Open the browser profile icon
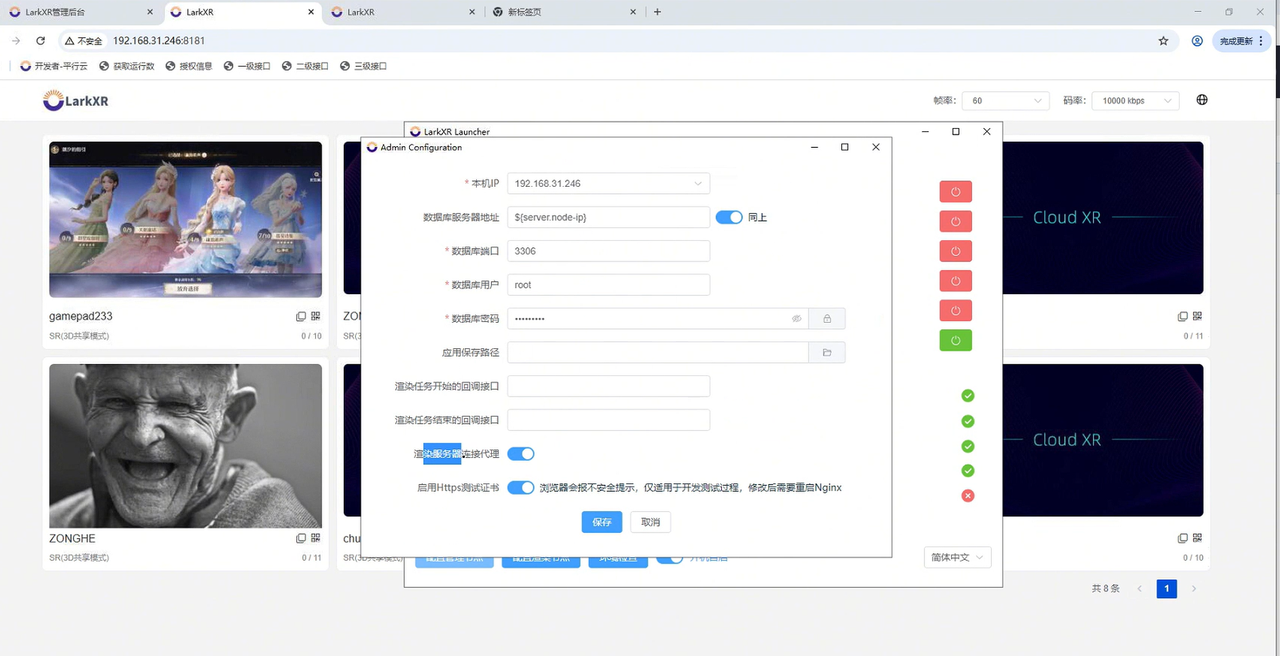Screen dimensions: 1280x656 point(1197,41)
